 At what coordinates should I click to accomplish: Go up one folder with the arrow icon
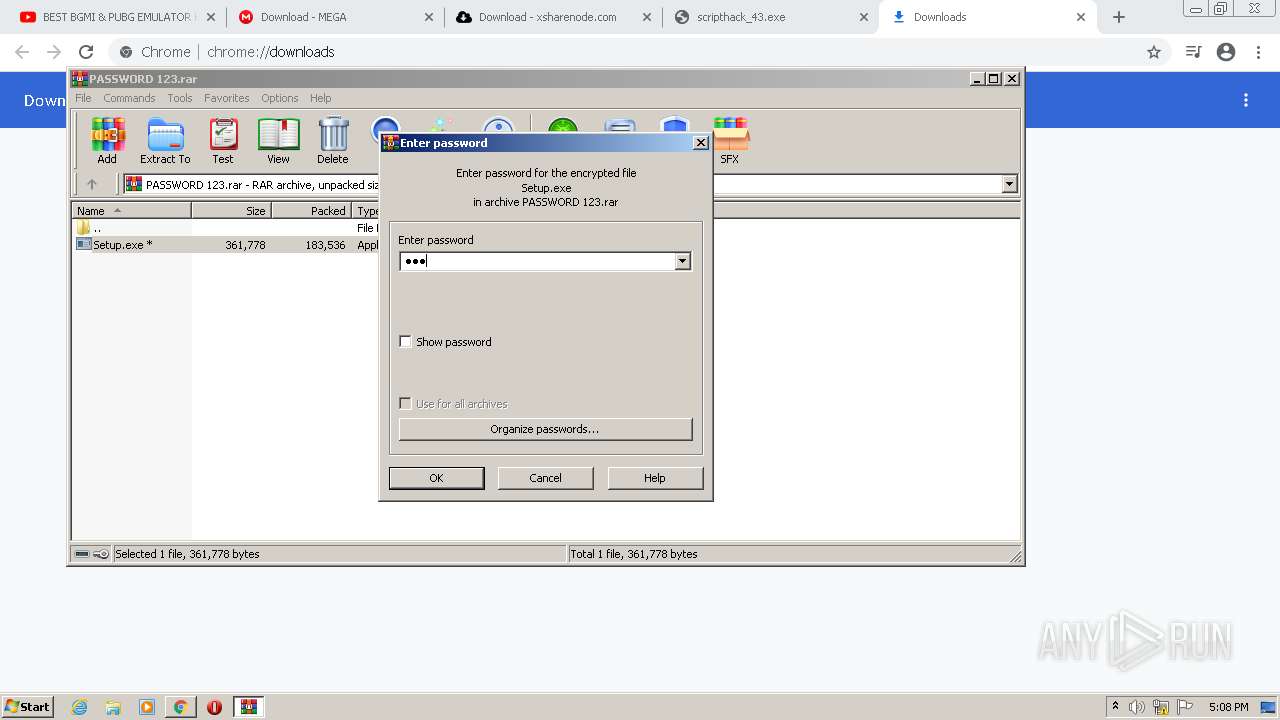coord(92,184)
